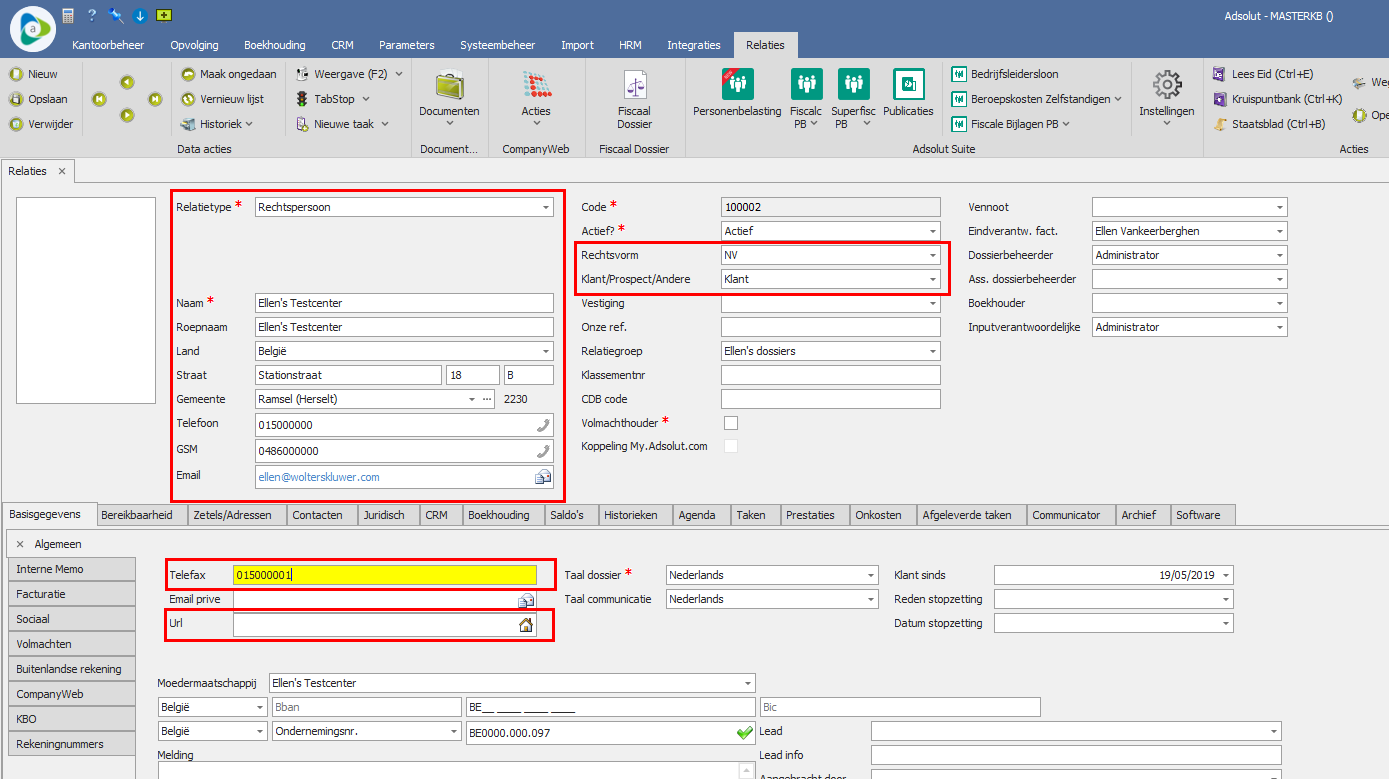The width and height of the screenshot is (1389, 779).
Task: Expand the Rechtsvorm dropdown
Action: pos(933,255)
